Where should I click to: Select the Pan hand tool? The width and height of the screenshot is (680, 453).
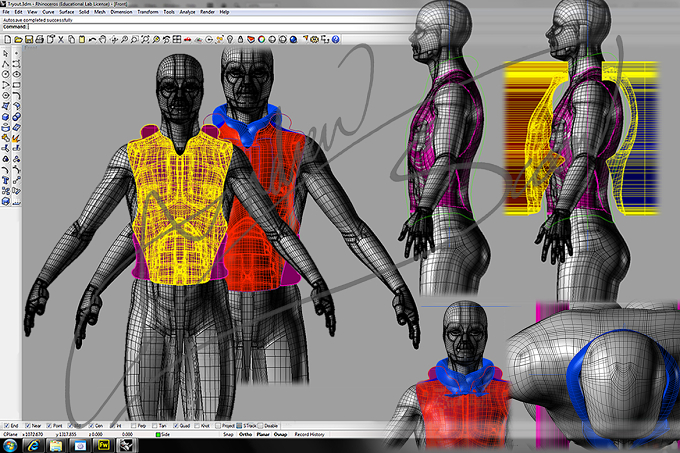coord(103,39)
